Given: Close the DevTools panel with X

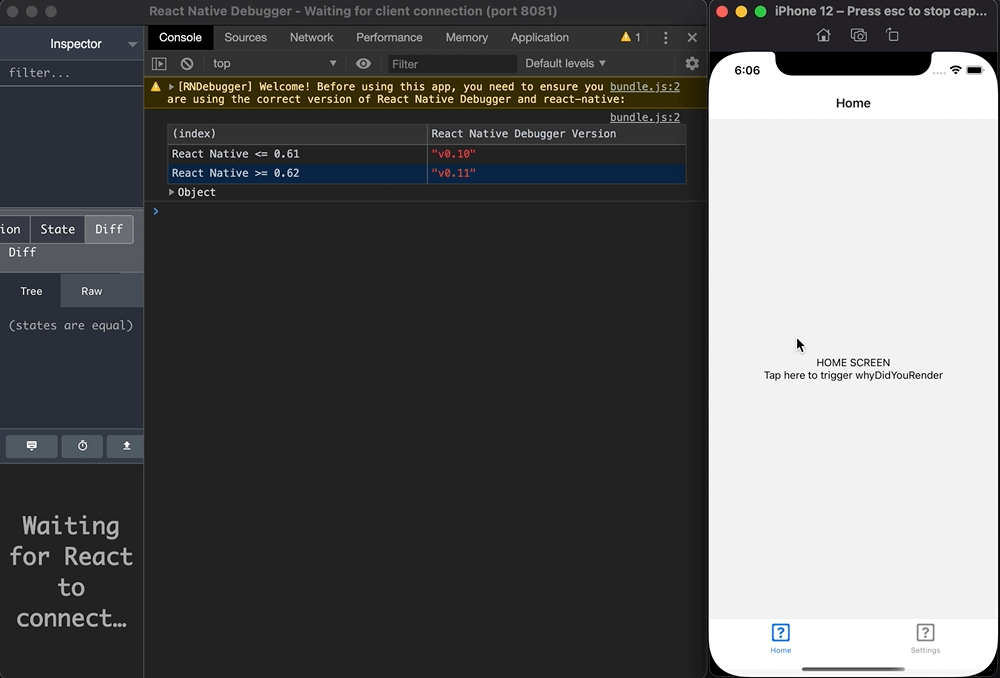Looking at the screenshot, I should (692, 38).
